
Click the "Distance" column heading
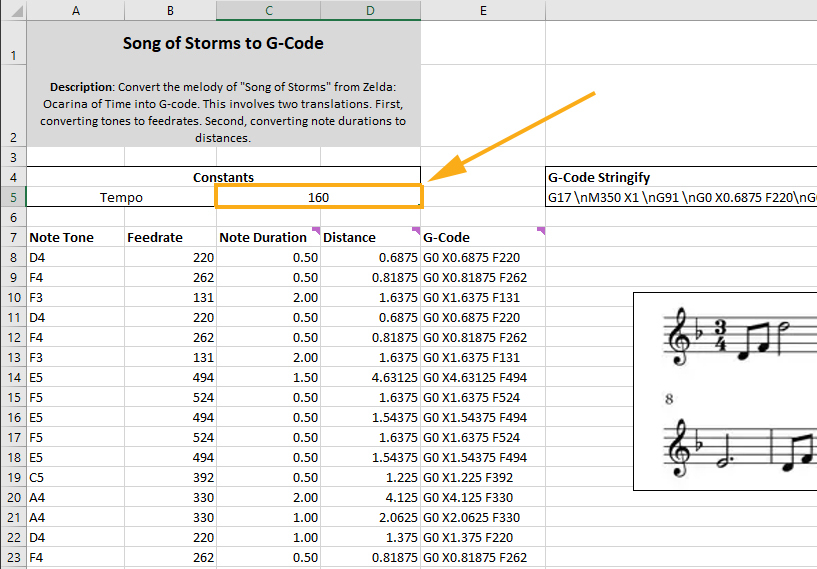point(370,237)
